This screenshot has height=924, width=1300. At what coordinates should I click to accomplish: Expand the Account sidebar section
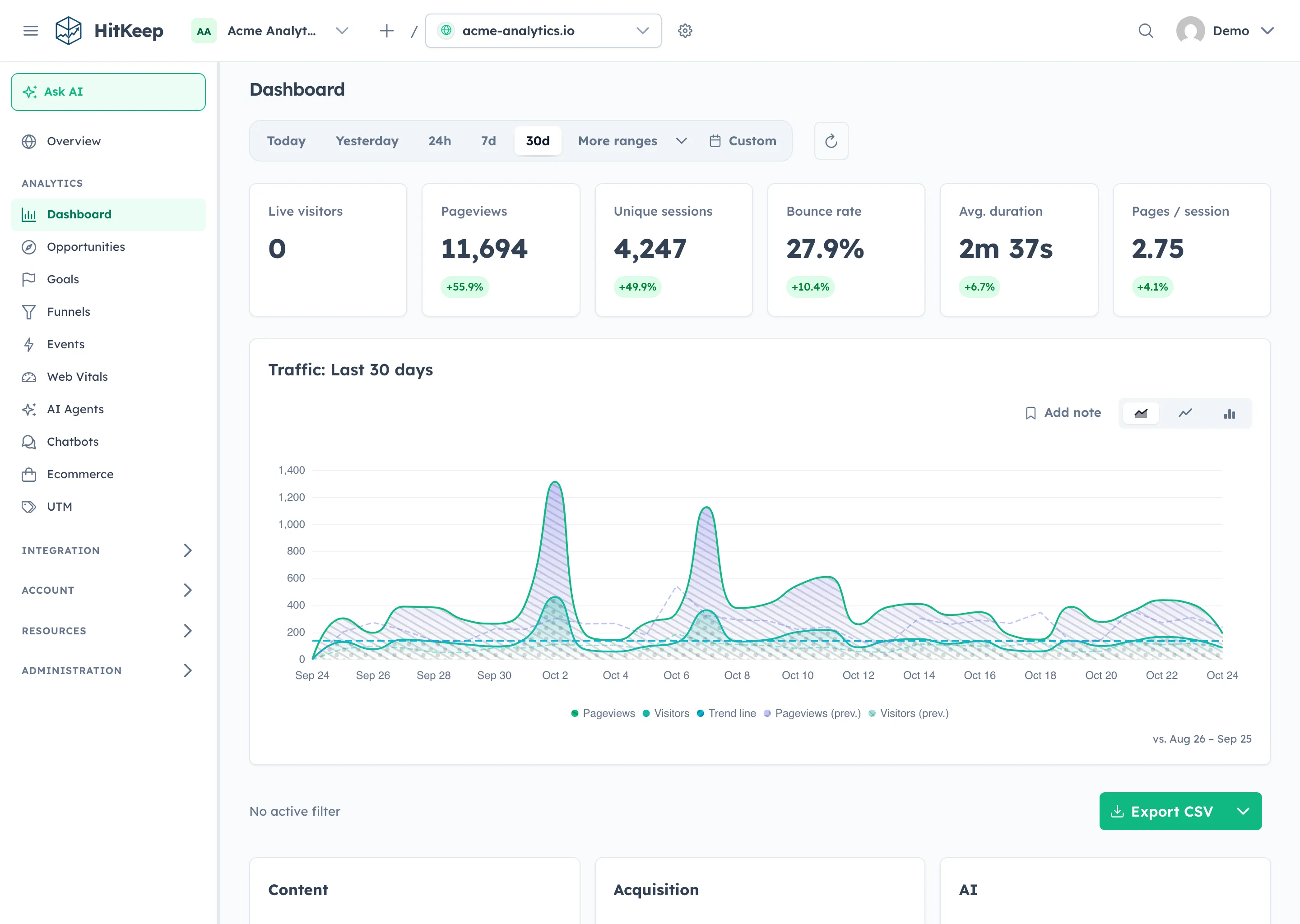click(x=107, y=590)
